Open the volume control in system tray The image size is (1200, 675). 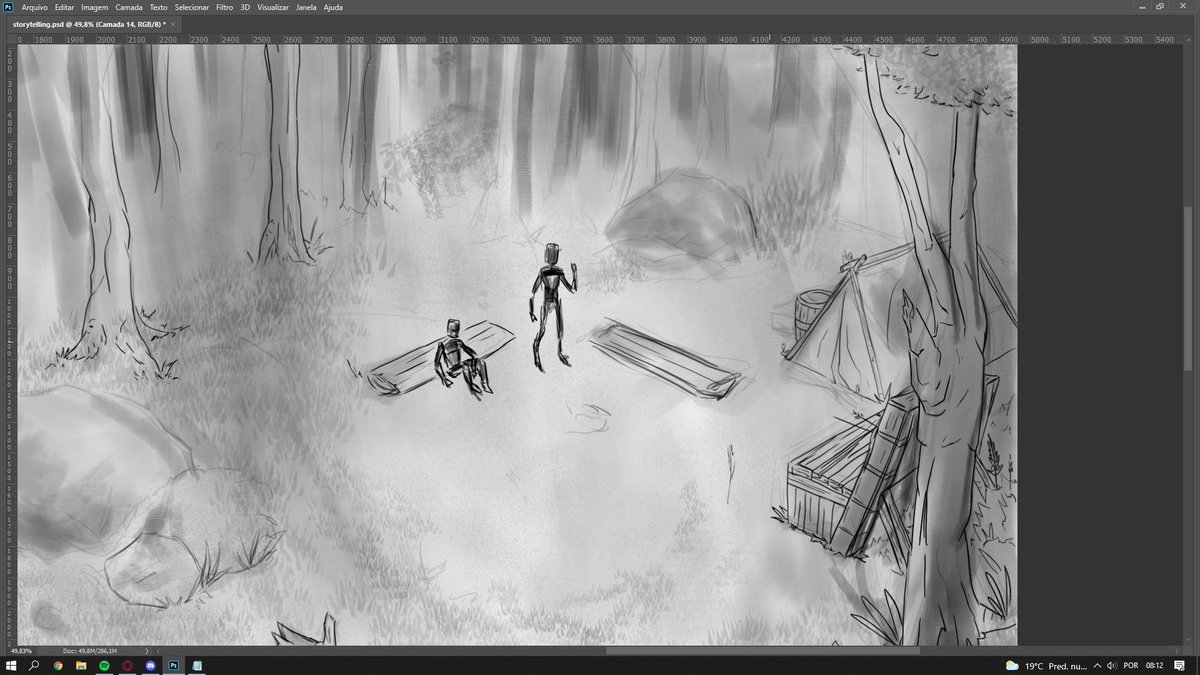(1112, 665)
